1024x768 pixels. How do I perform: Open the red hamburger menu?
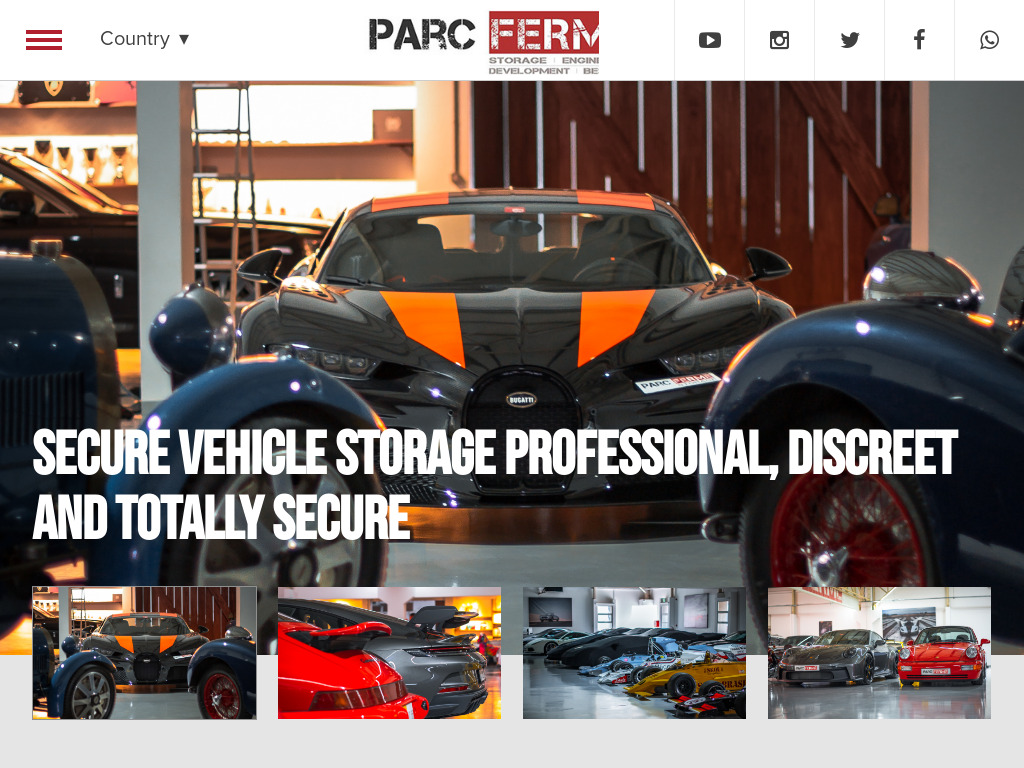coord(44,40)
